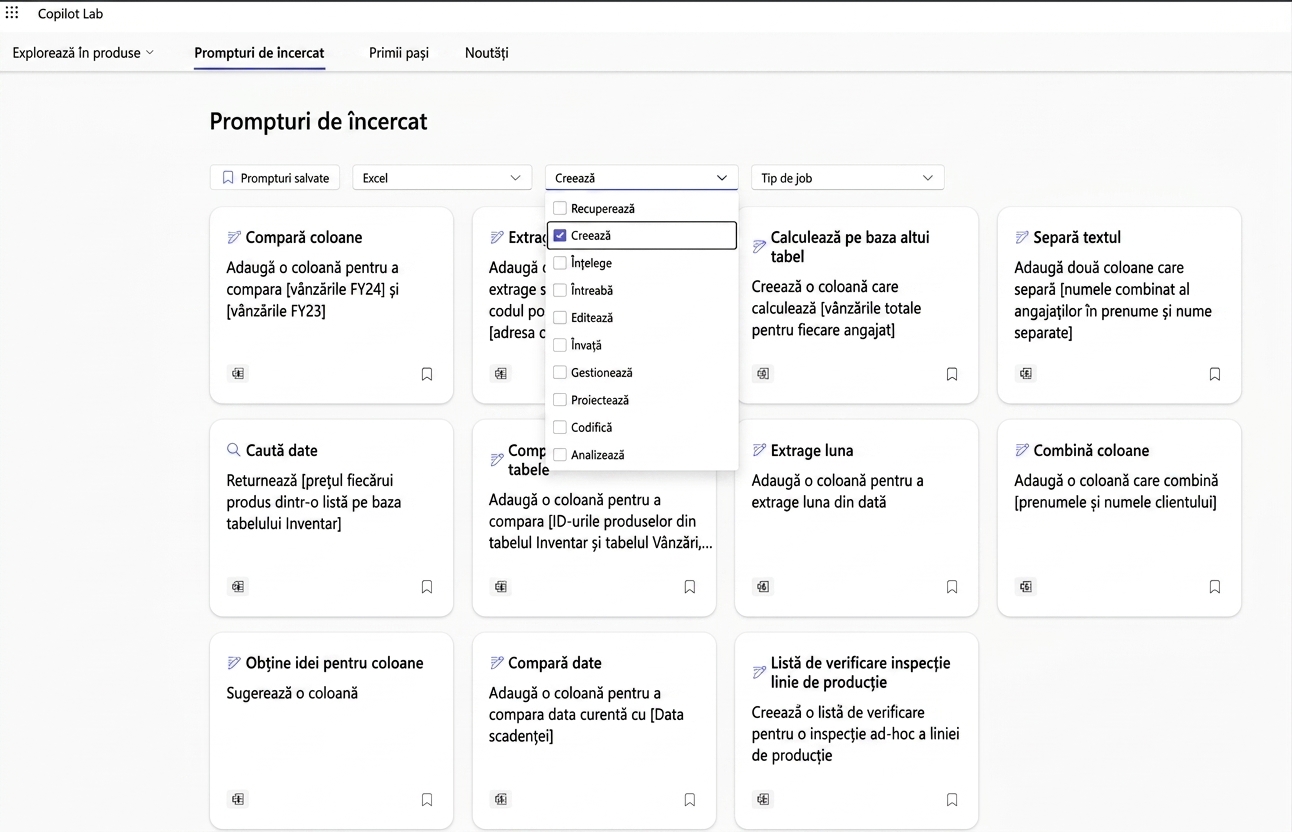Viewport: 1292px width, 832px height.
Task: Open the Caută date prompt title
Action: (x=282, y=450)
